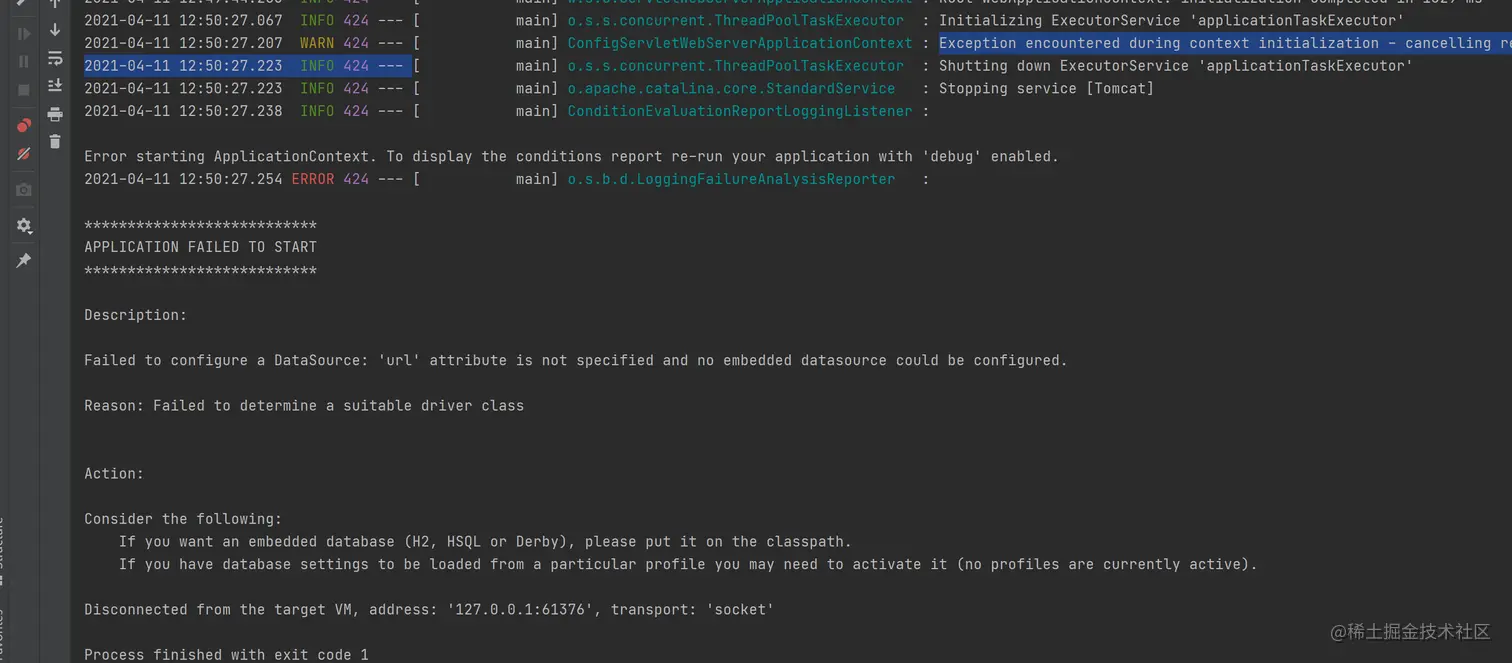Clear console with the trash icon

pyautogui.click(x=55, y=142)
